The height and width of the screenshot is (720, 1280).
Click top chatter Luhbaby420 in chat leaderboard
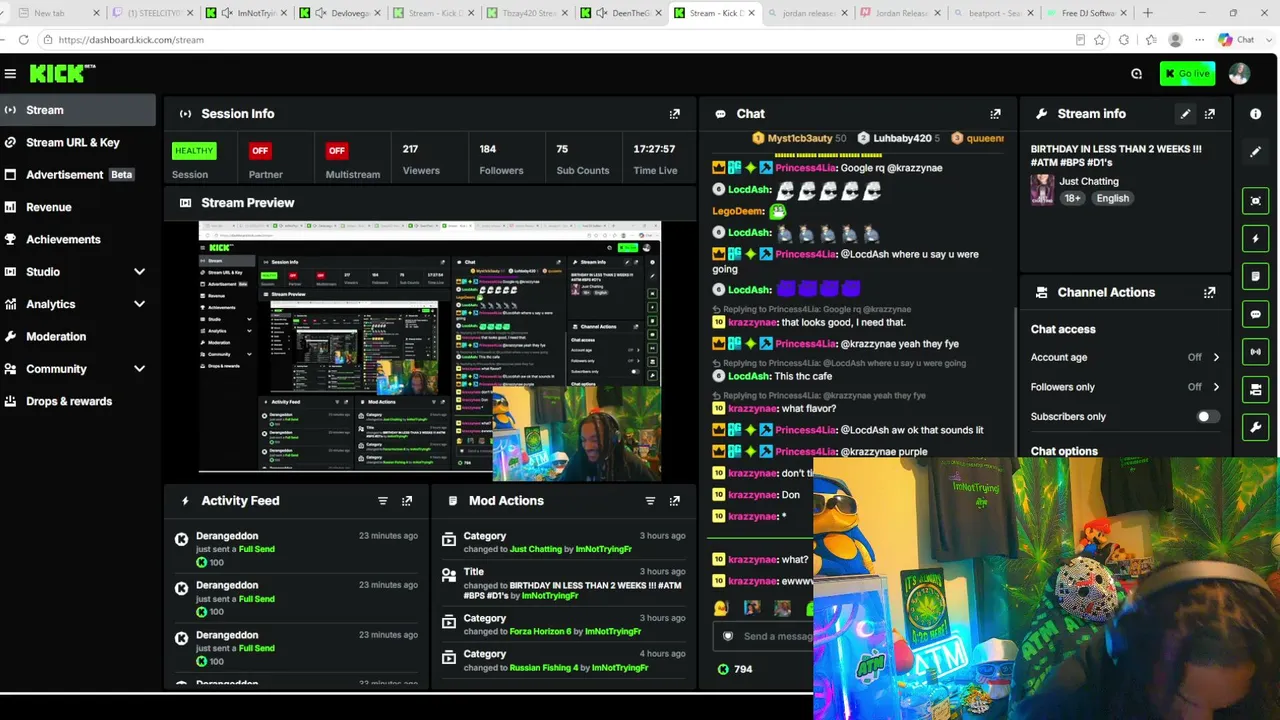[x=902, y=138]
